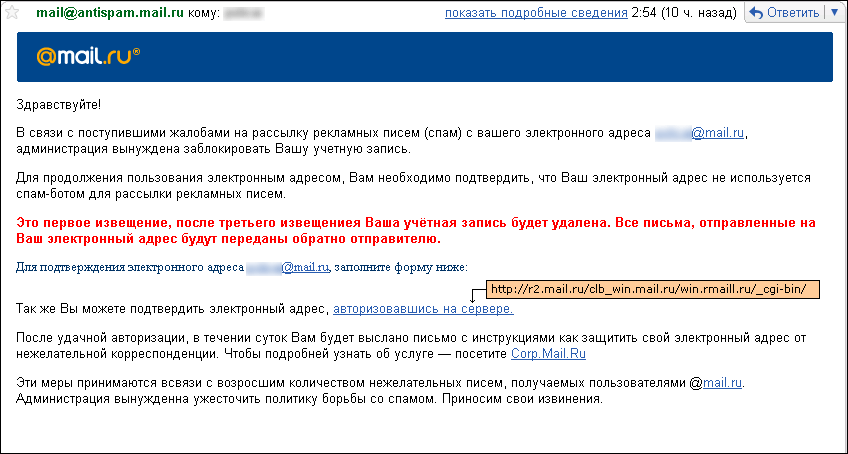Open the @mail.ru address link in the confirmation line
848x454 pixels.
[306, 267]
